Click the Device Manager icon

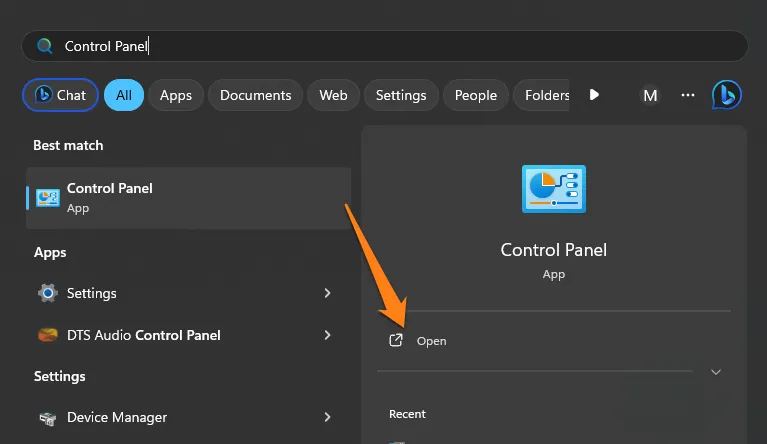tap(48, 418)
